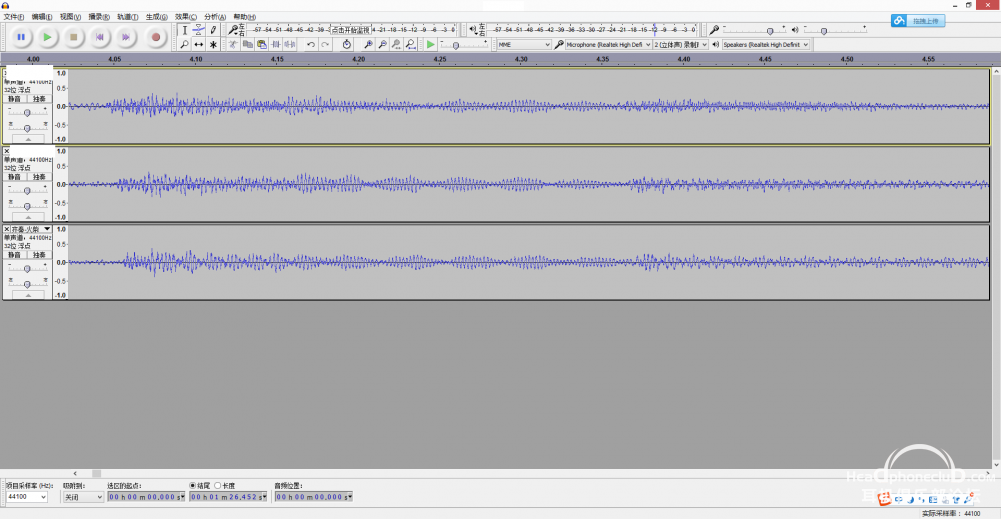1001x519 pixels.
Task: Click the Cut scissors icon
Action: [233, 45]
